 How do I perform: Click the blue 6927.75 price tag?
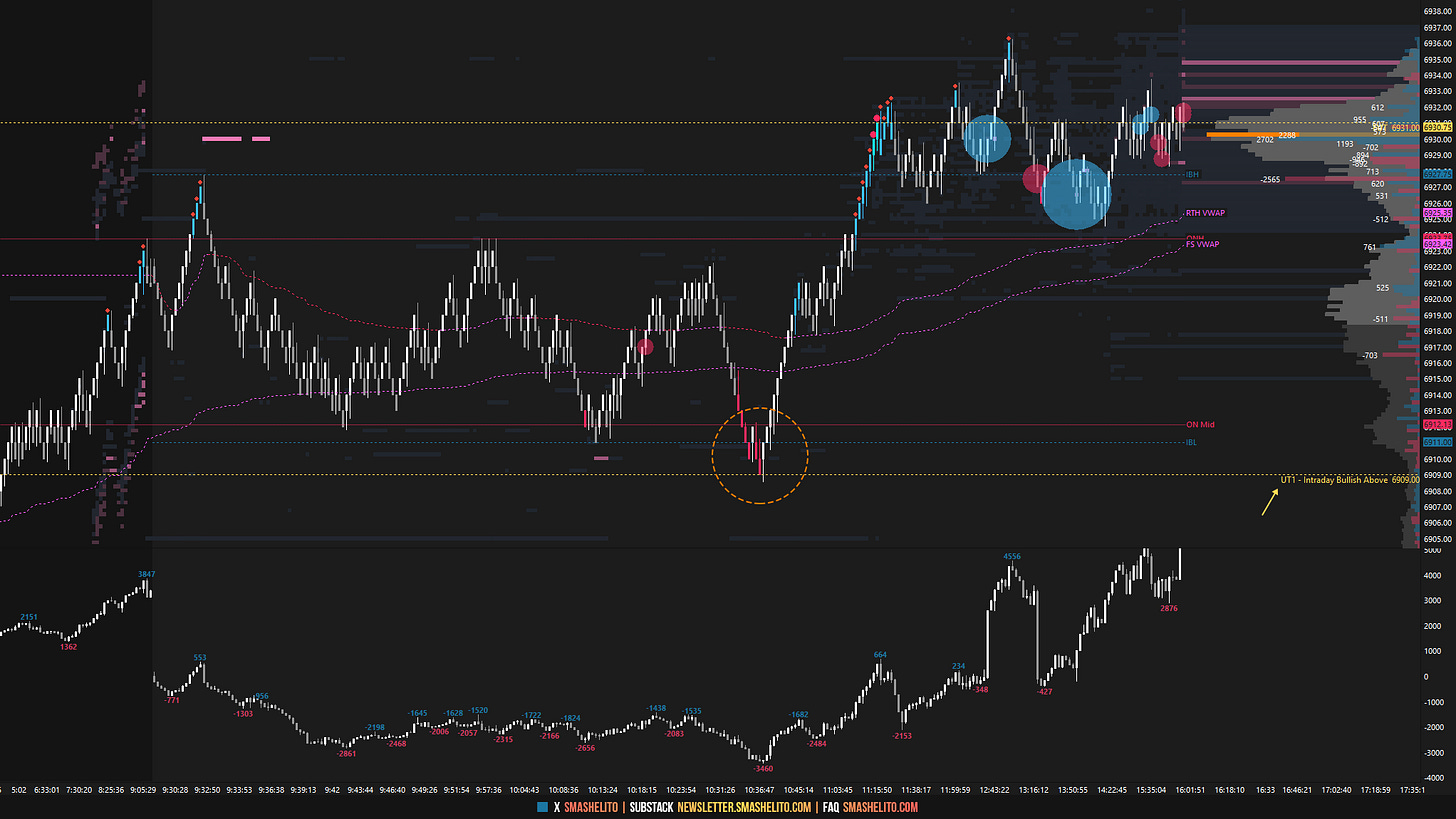(1437, 174)
